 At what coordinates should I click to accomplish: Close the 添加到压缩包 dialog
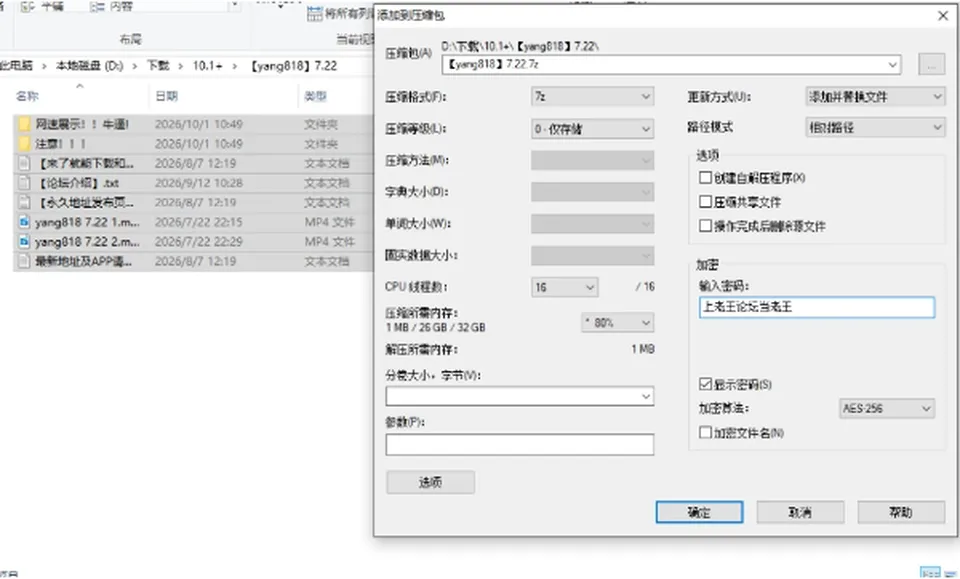pos(943,16)
